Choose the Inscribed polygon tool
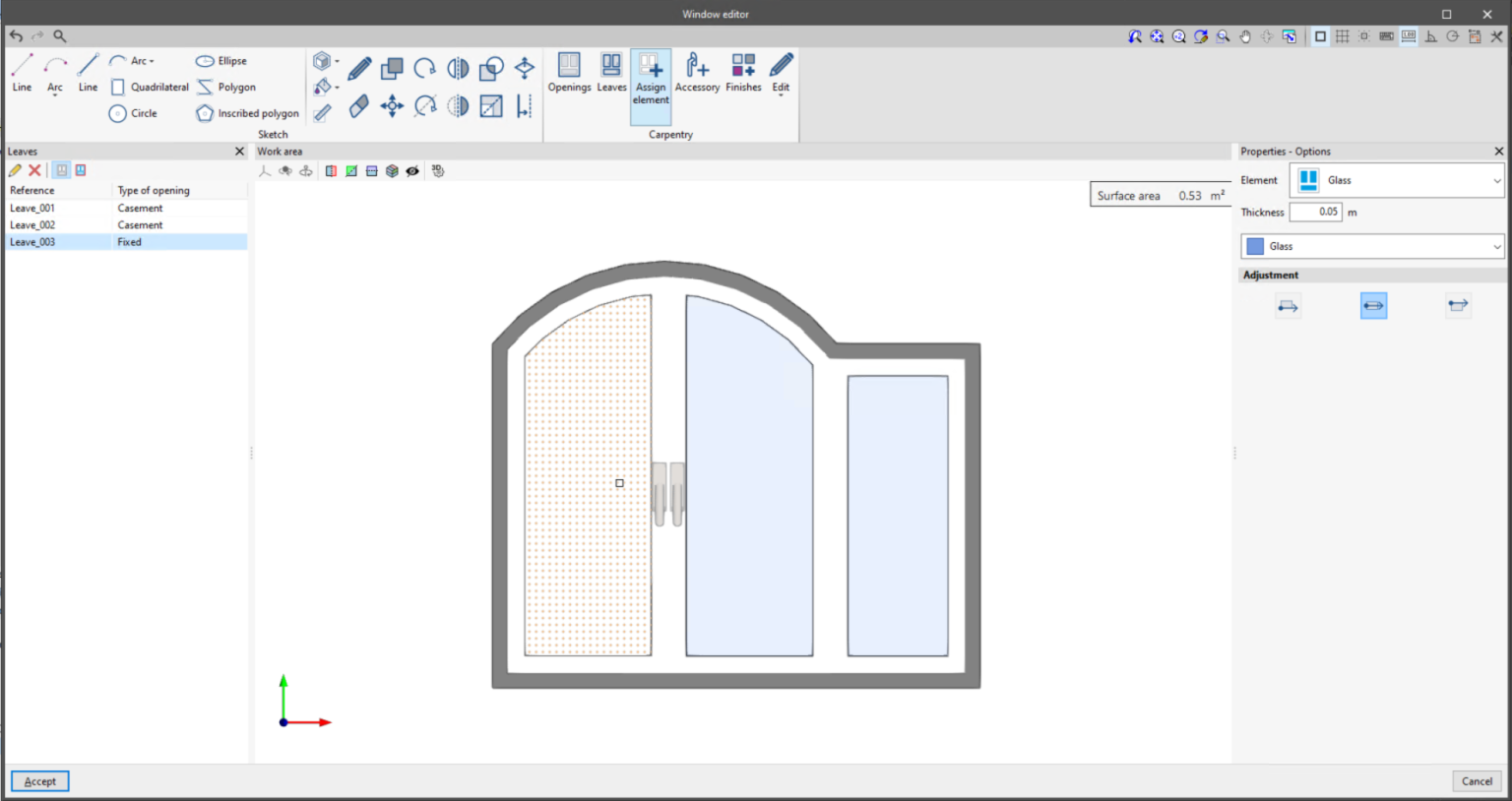 click(x=247, y=113)
